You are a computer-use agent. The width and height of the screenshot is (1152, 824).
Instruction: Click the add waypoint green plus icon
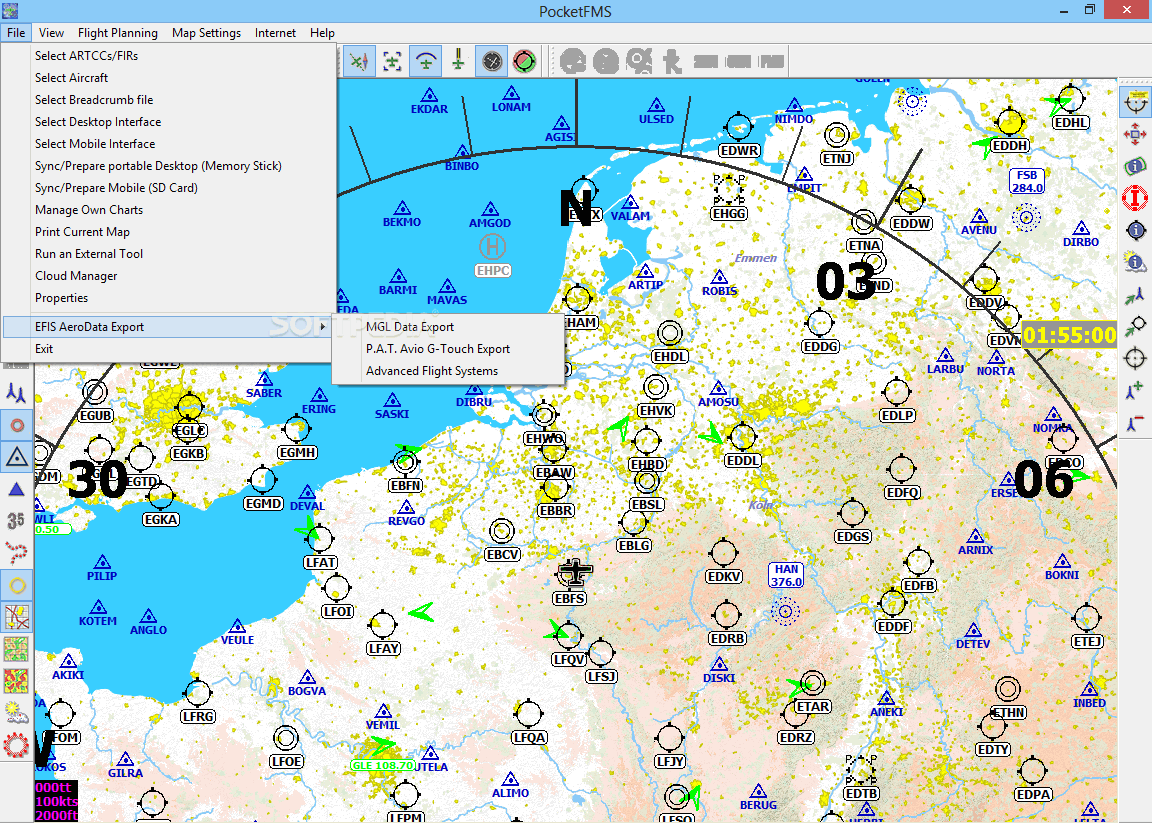pos(1135,391)
